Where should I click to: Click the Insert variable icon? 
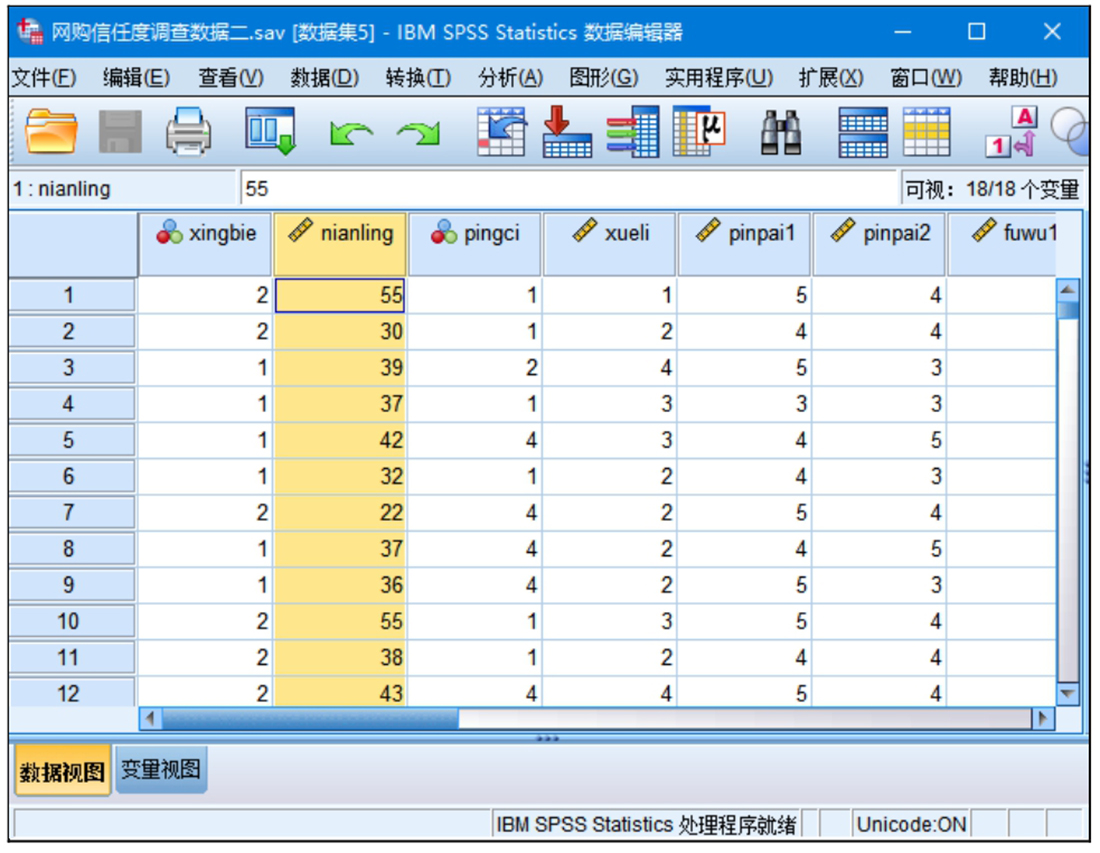[927, 133]
